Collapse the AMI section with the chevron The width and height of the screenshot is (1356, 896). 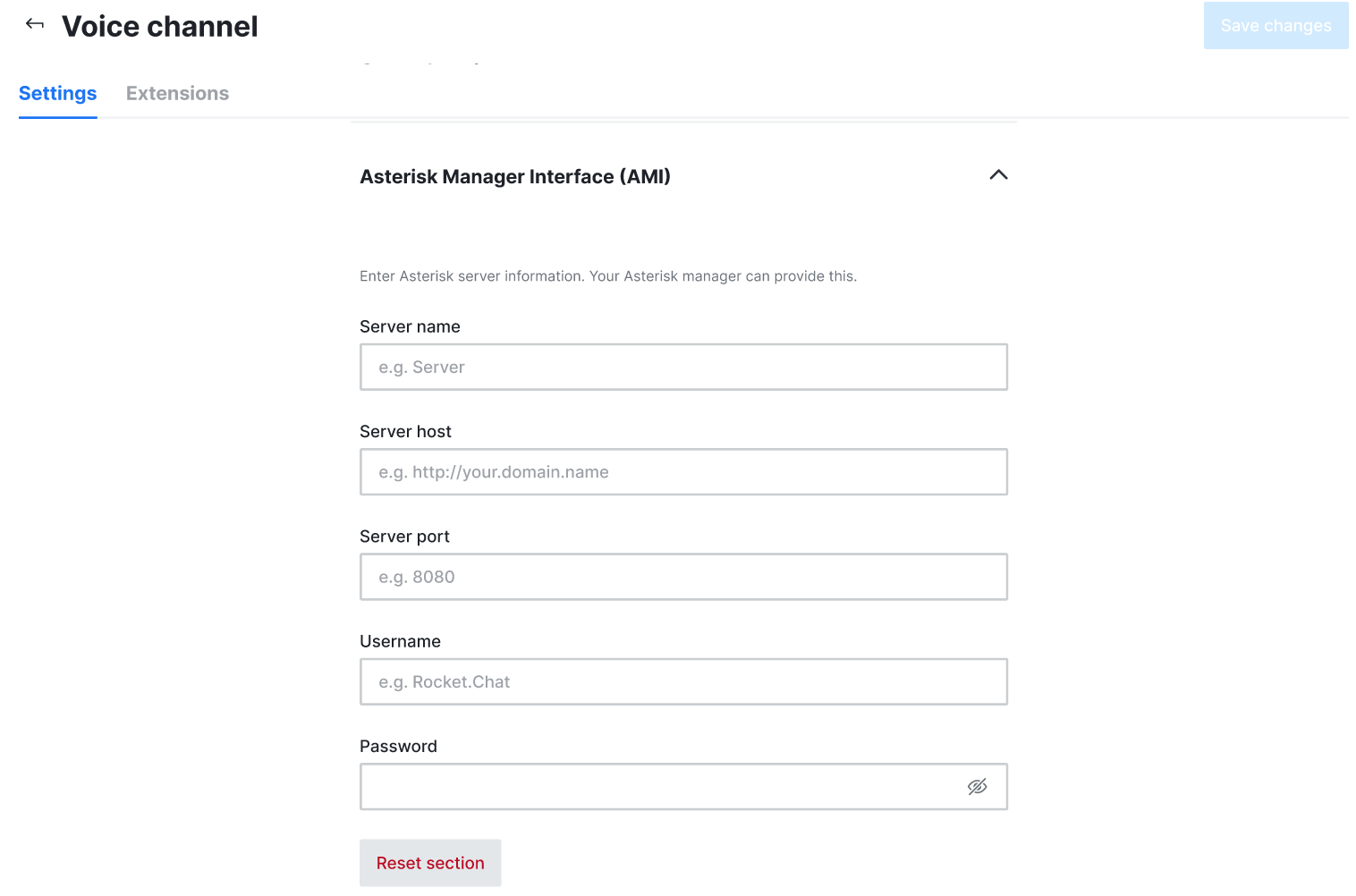(x=998, y=175)
